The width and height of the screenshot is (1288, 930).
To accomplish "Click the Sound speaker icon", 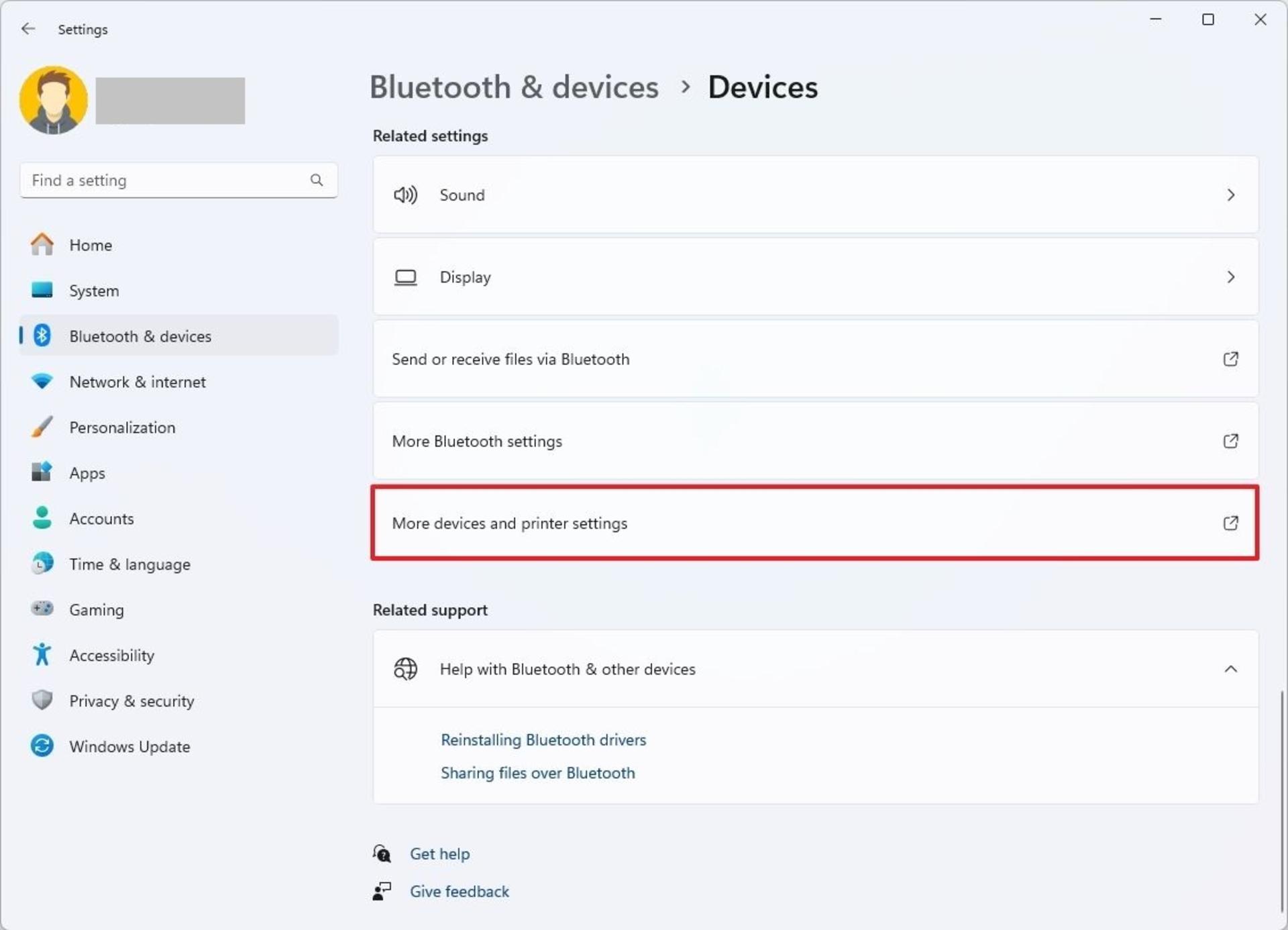I will pos(405,195).
